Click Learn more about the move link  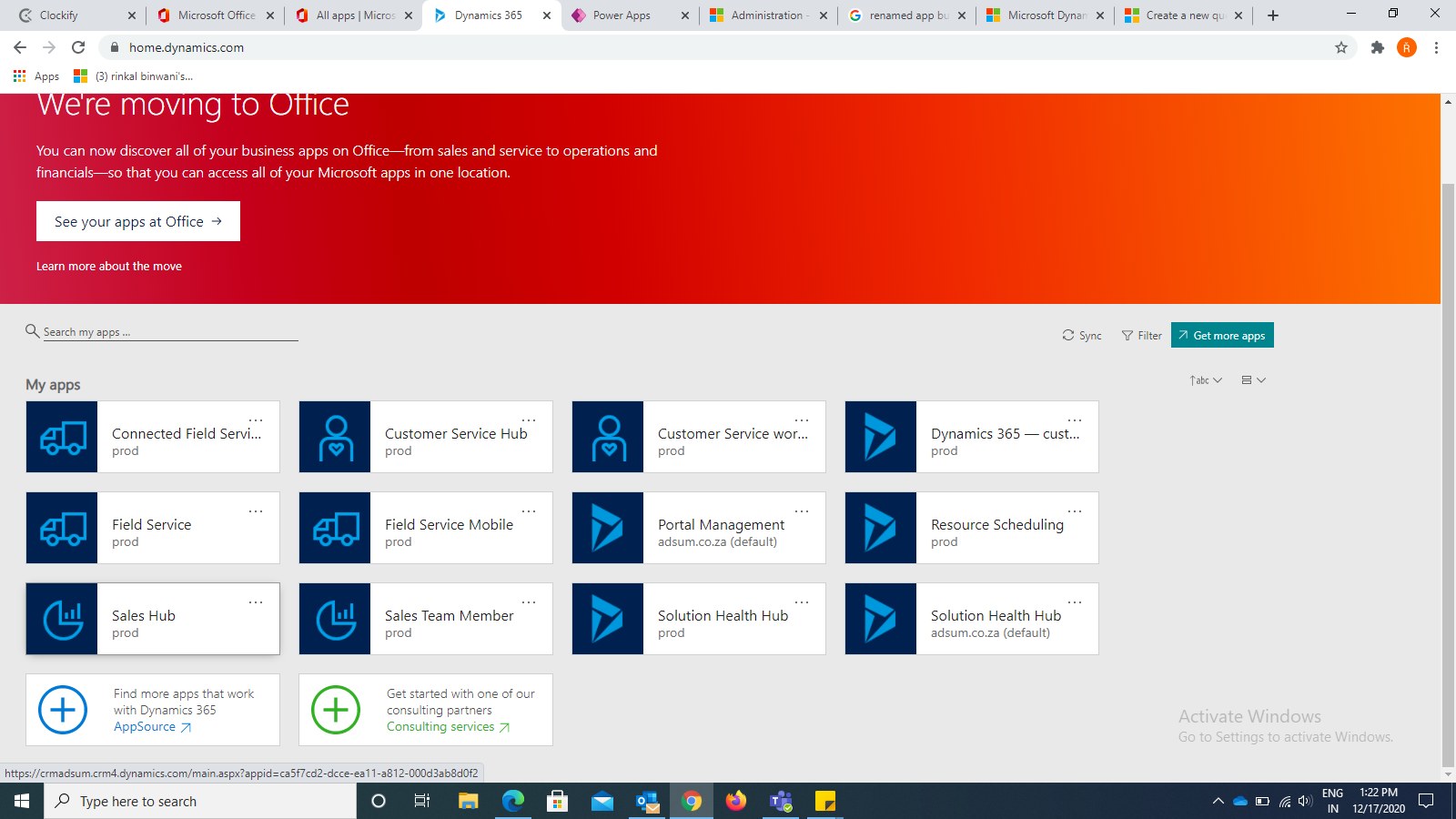pos(109,267)
